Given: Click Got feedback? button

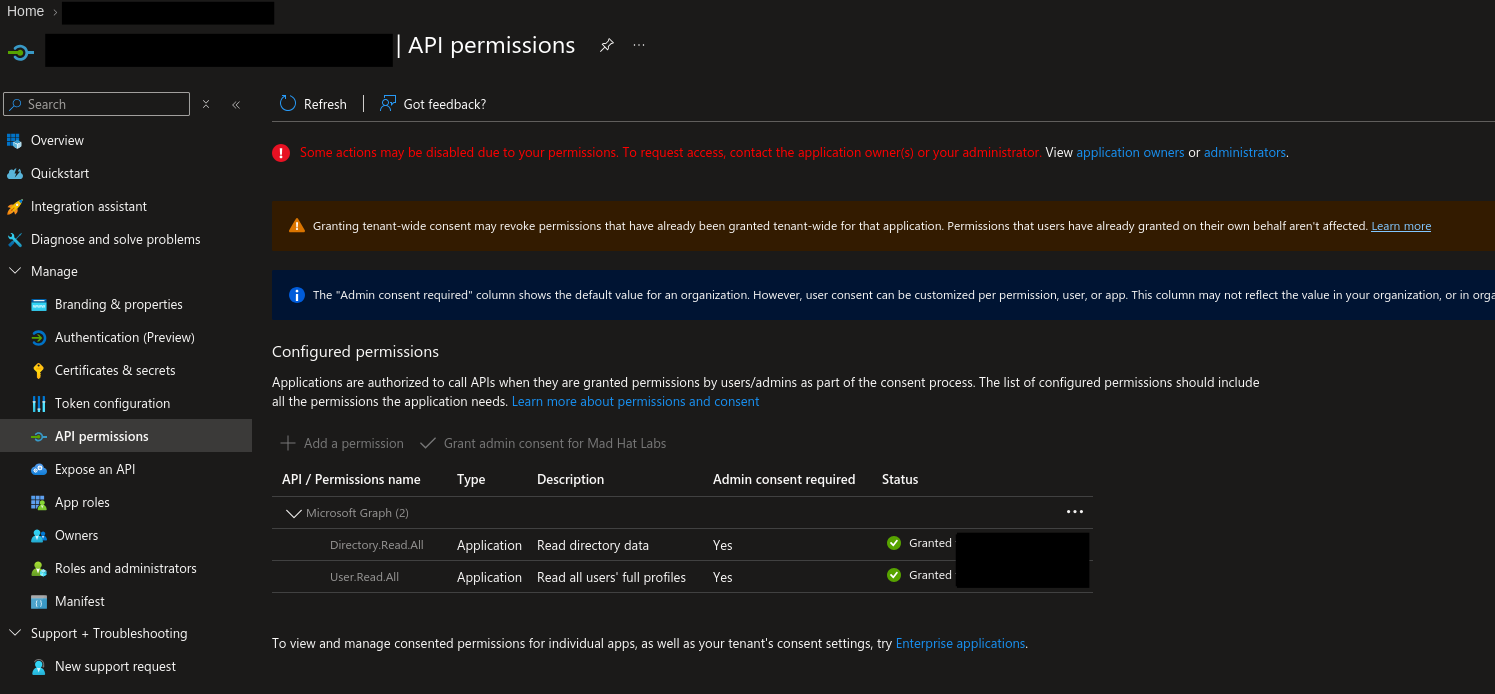Looking at the screenshot, I should pos(433,104).
